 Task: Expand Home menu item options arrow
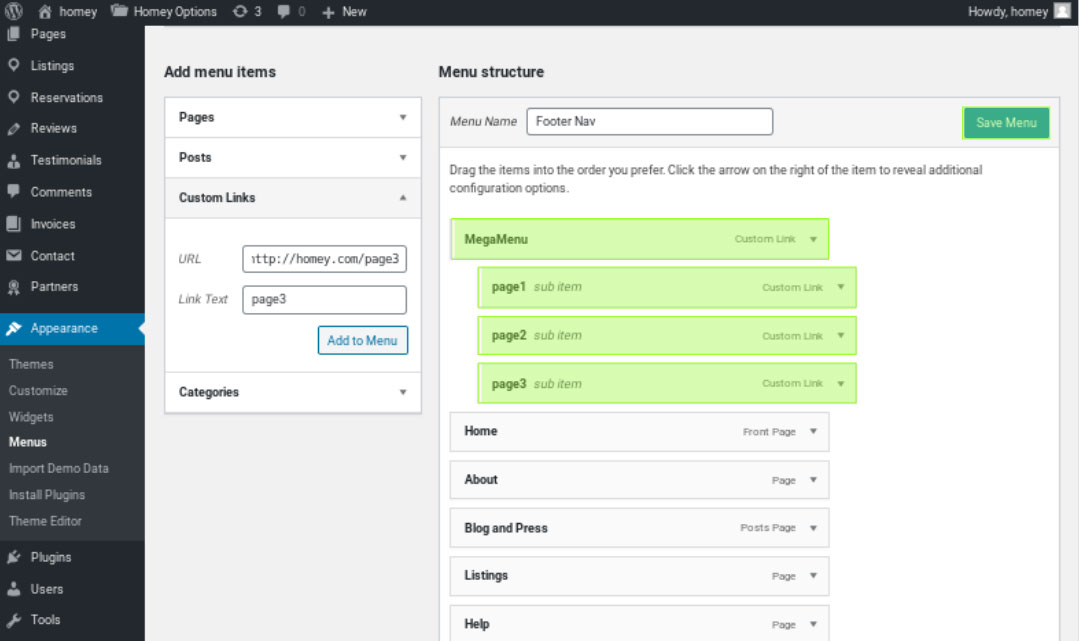[813, 431]
